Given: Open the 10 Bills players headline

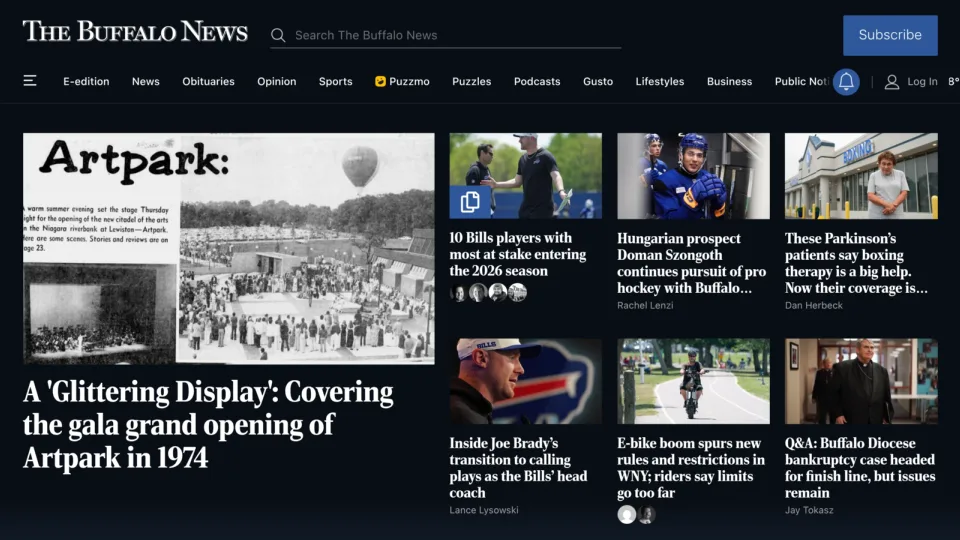Looking at the screenshot, I should [517, 254].
